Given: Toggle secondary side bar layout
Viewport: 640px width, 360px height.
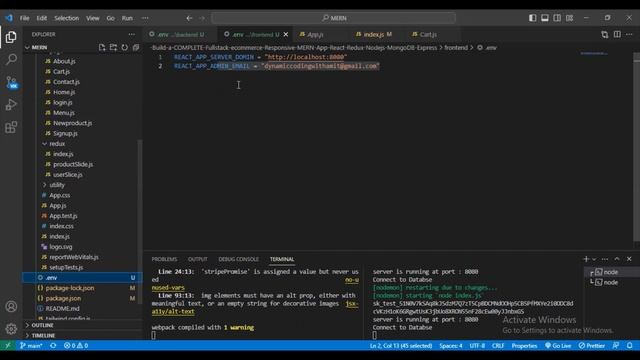Looking at the screenshot, I should tap(557, 18).
